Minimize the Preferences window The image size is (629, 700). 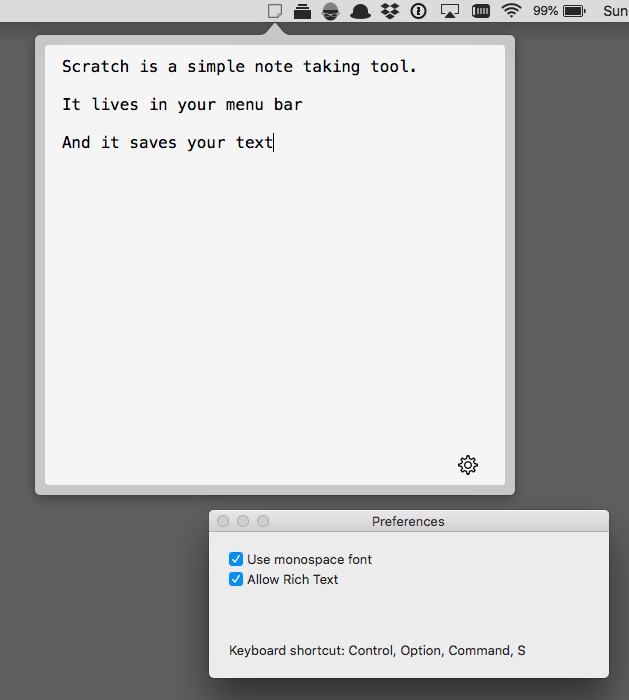pyautogui.click(x=243, y=521)
